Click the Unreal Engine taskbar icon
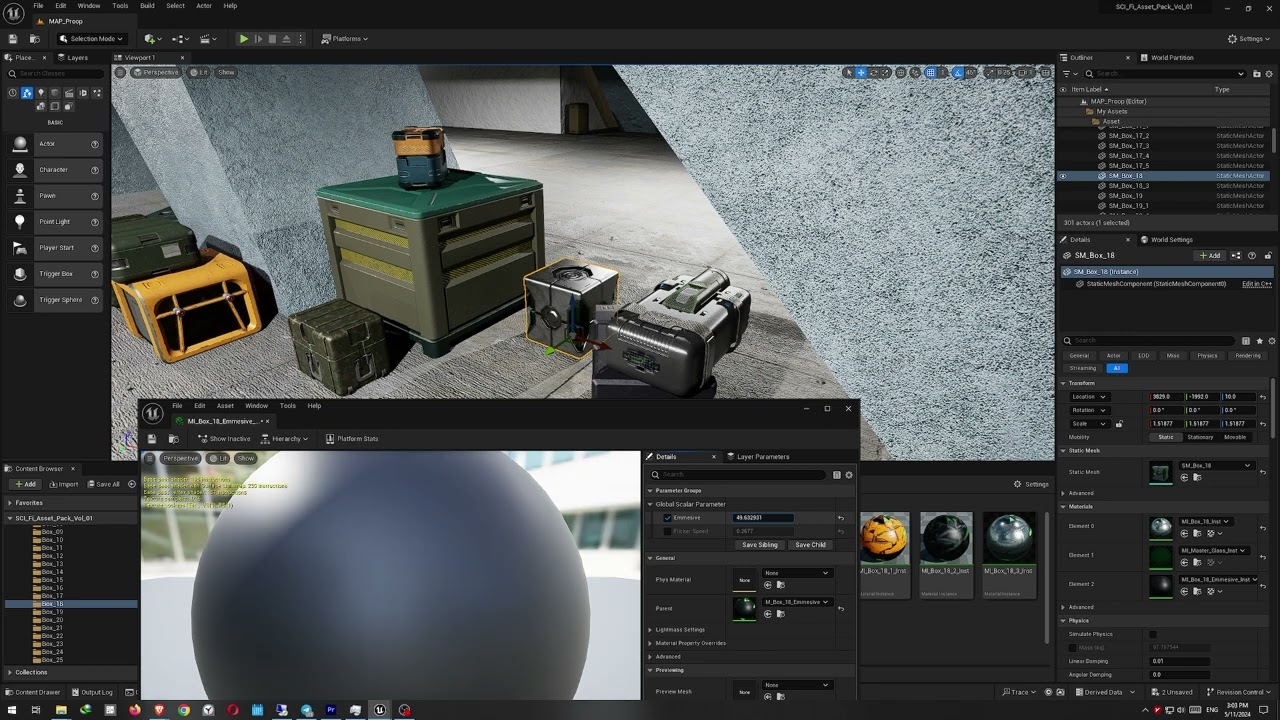 [x=380, y=710]
